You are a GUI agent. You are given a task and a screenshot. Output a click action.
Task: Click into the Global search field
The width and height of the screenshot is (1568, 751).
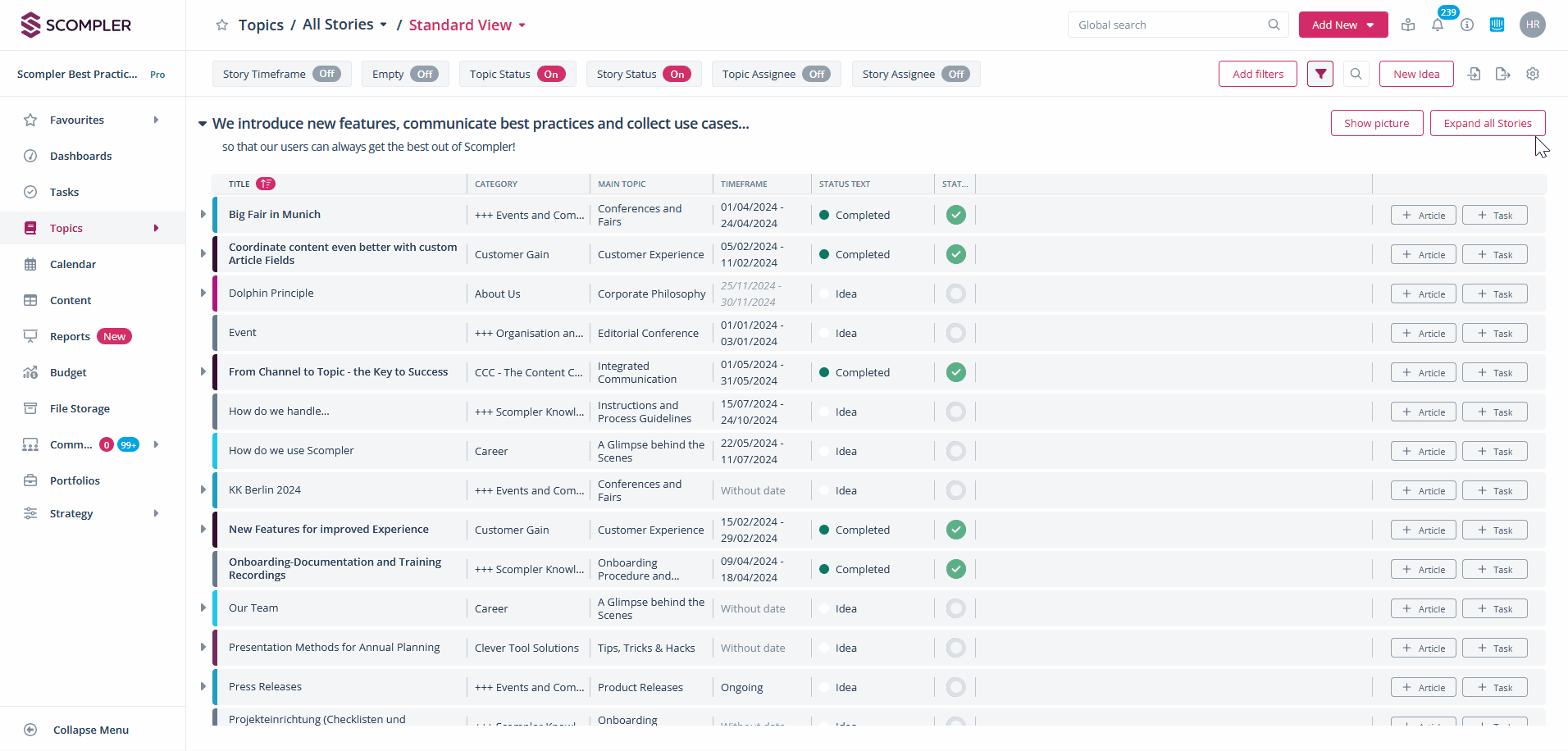coord(1169,25)
